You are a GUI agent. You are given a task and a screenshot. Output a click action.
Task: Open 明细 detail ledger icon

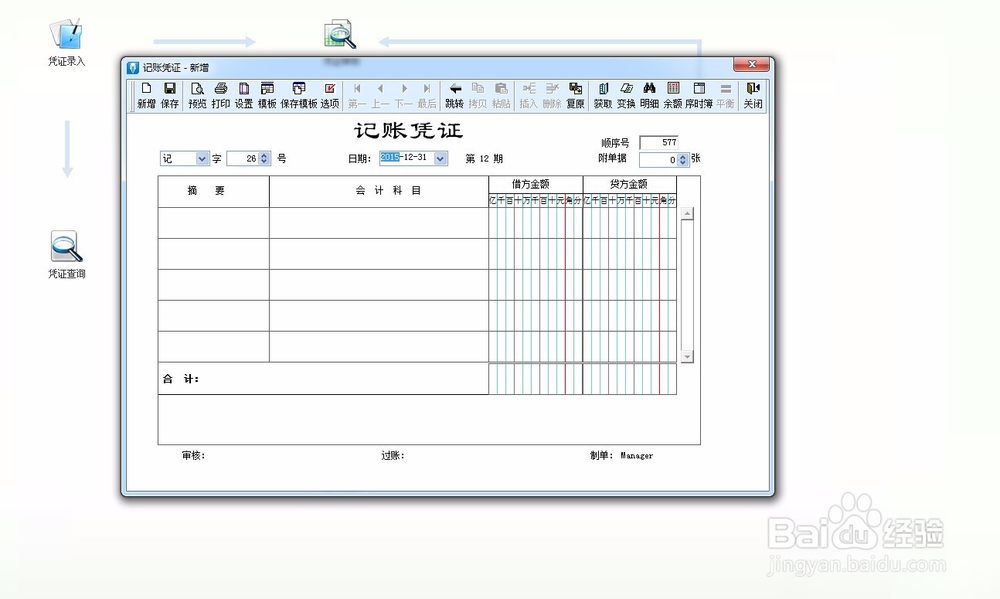pos(649,95)
